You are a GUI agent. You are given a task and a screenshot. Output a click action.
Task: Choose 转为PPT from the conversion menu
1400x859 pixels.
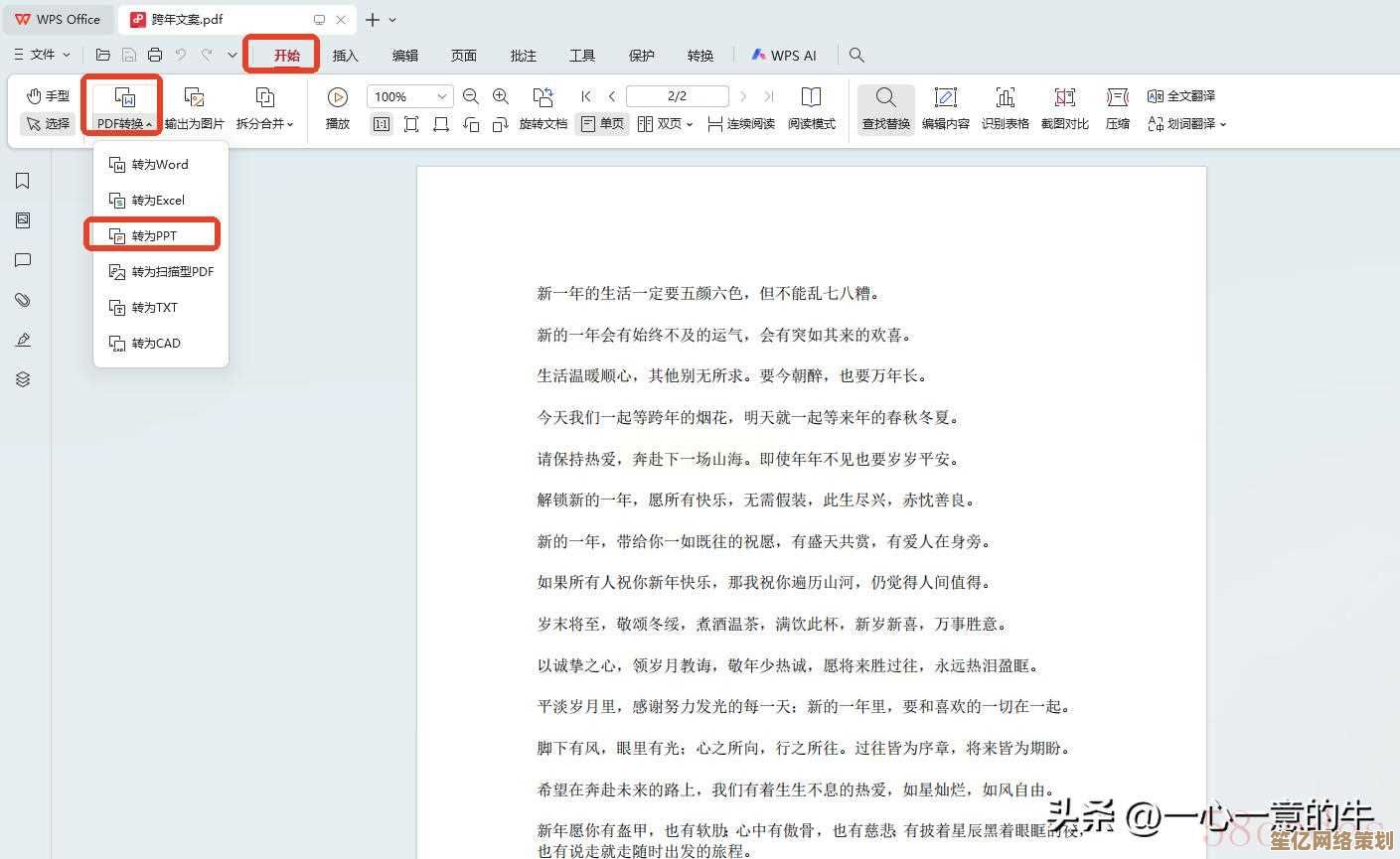point(154,235)
